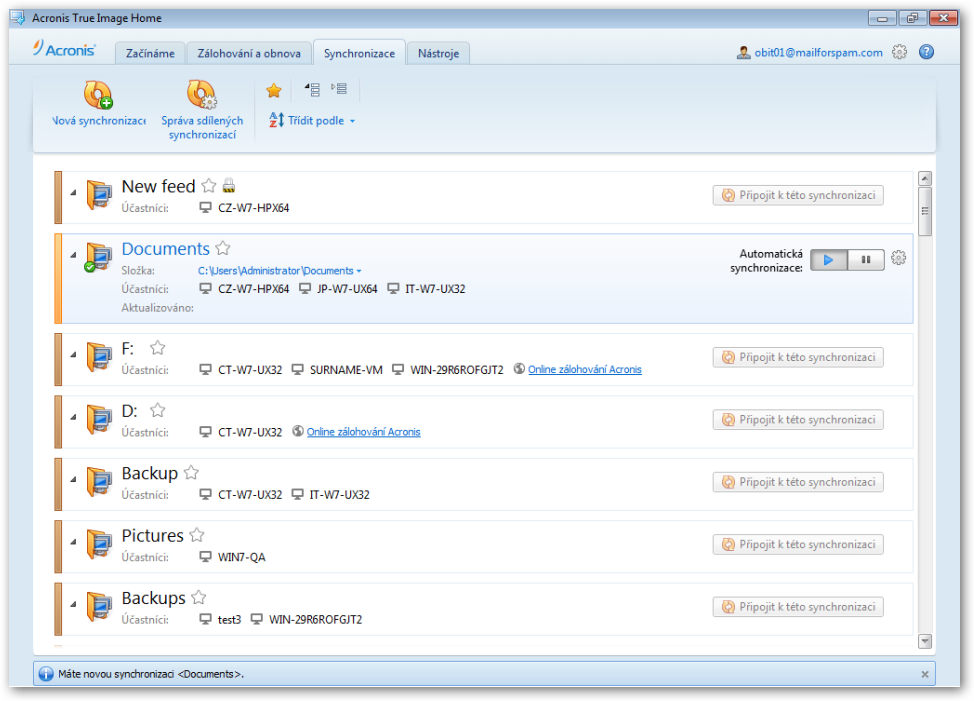The height and width of the screenshot is (701, 974).
Task: Open the help question mark icon
Action: coord(926,52)
